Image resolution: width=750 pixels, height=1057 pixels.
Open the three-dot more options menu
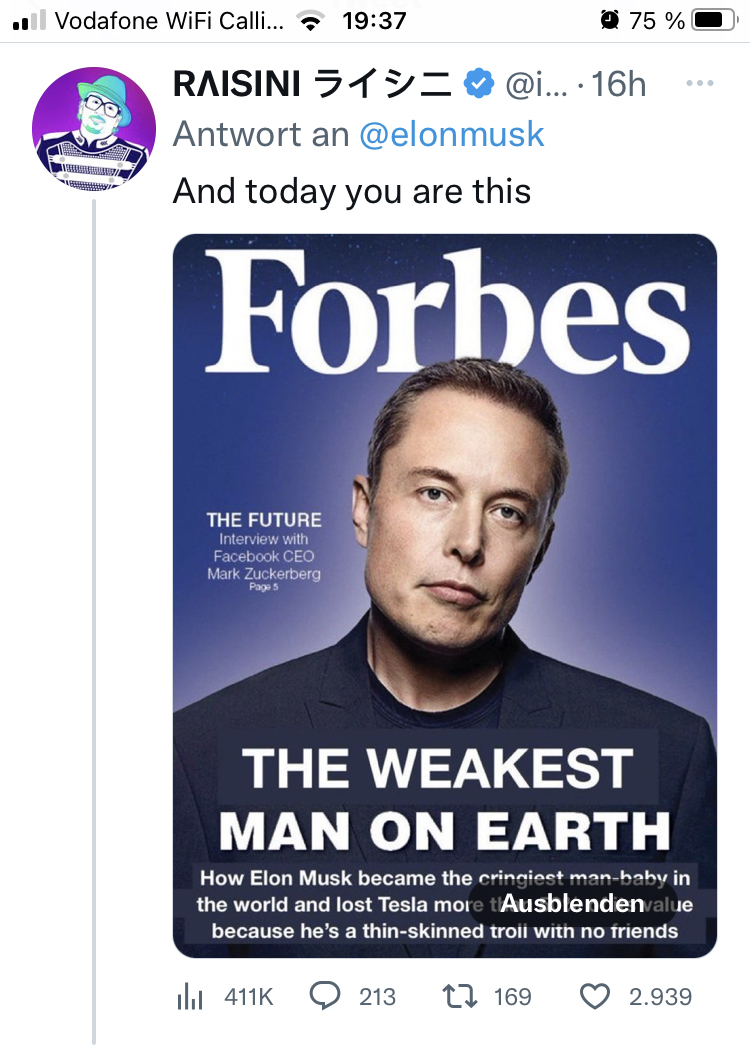700,84
